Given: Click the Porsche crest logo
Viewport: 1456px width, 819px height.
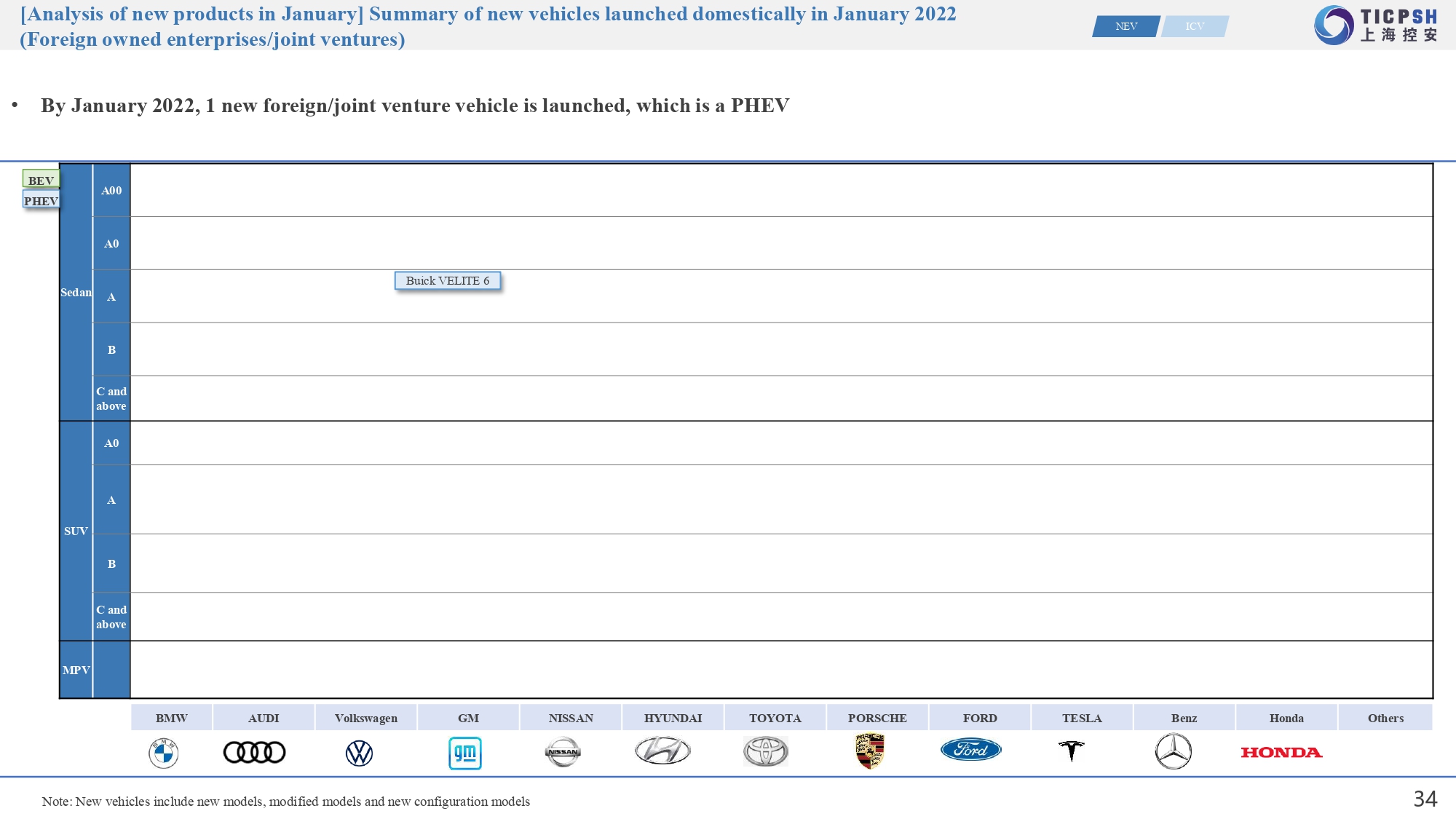Looking at the screenshot, I should point(870,751).
